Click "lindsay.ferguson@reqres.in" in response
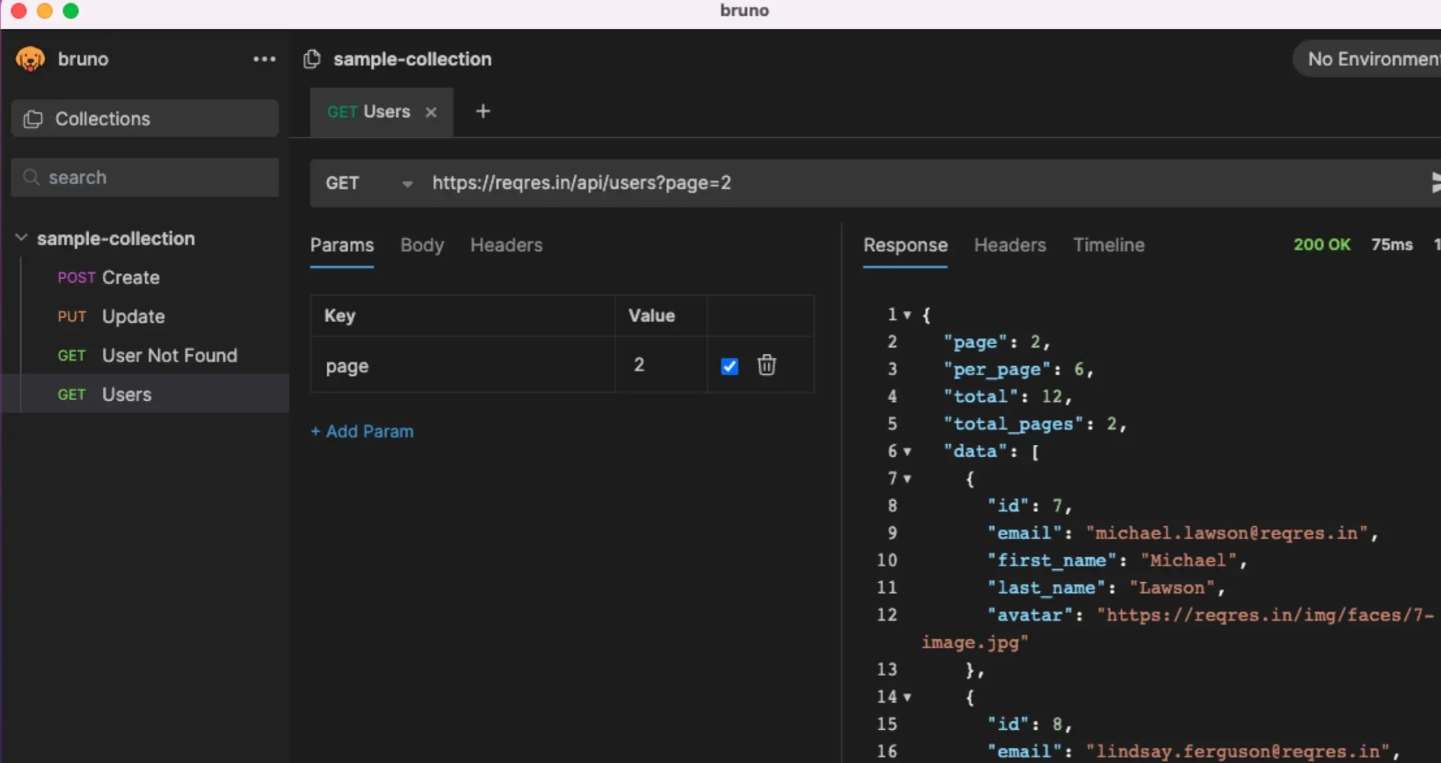1441x763 pixels. click(1238, 751)
